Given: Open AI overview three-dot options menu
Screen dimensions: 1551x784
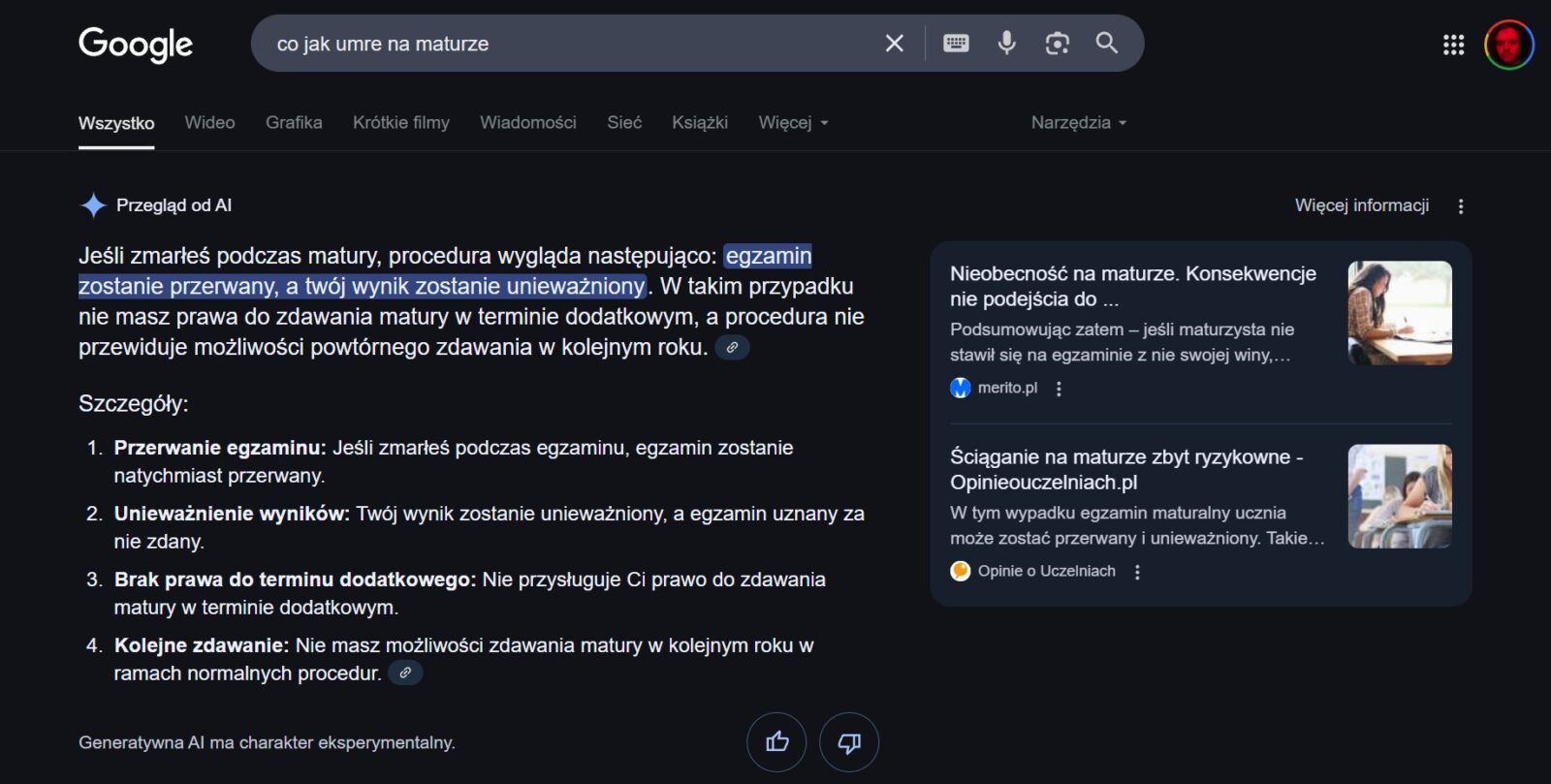Looking at the screenshot, I should point(1461,206).
